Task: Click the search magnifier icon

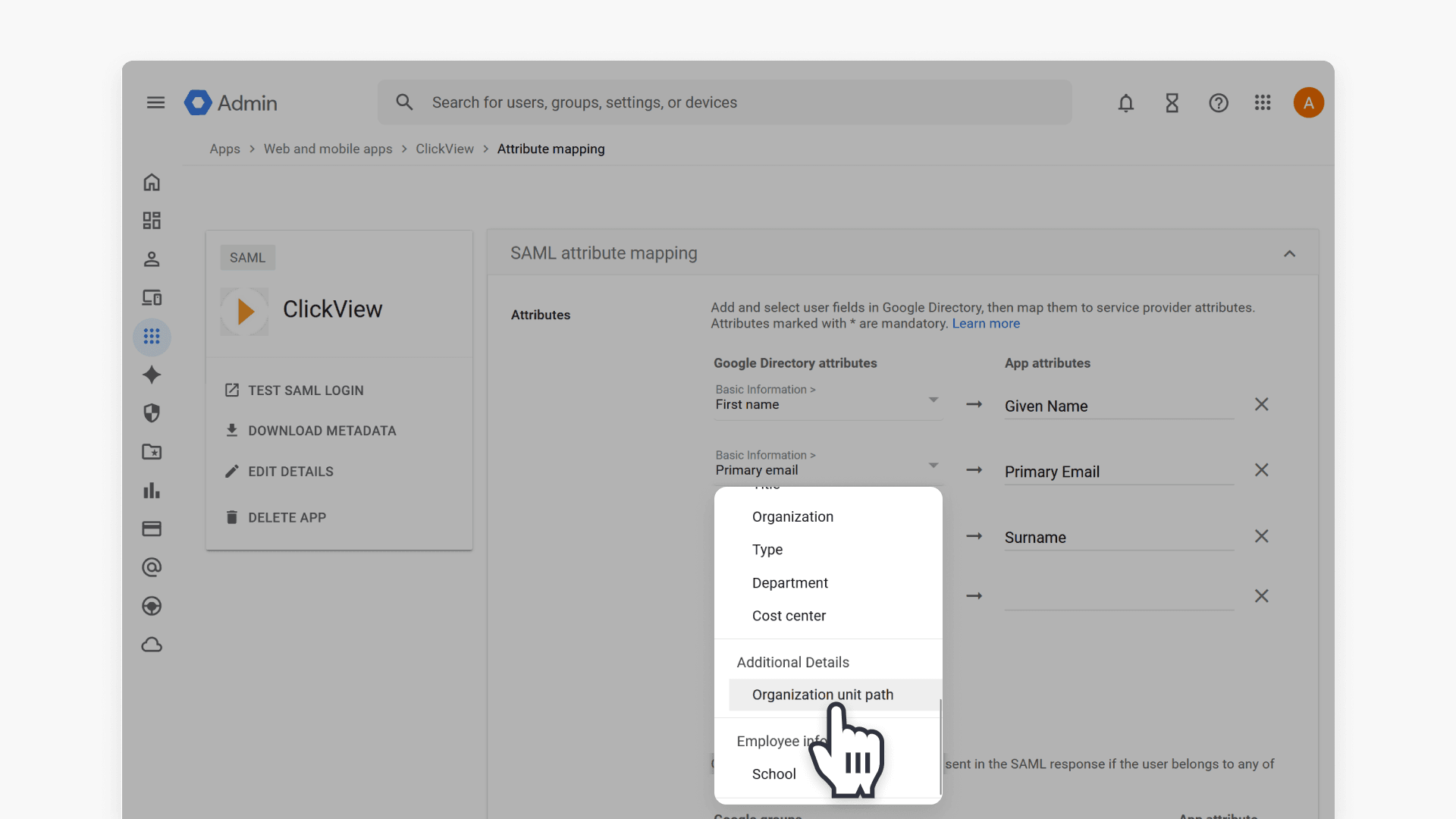Action: pyautogui.click(x=404, y=102)
